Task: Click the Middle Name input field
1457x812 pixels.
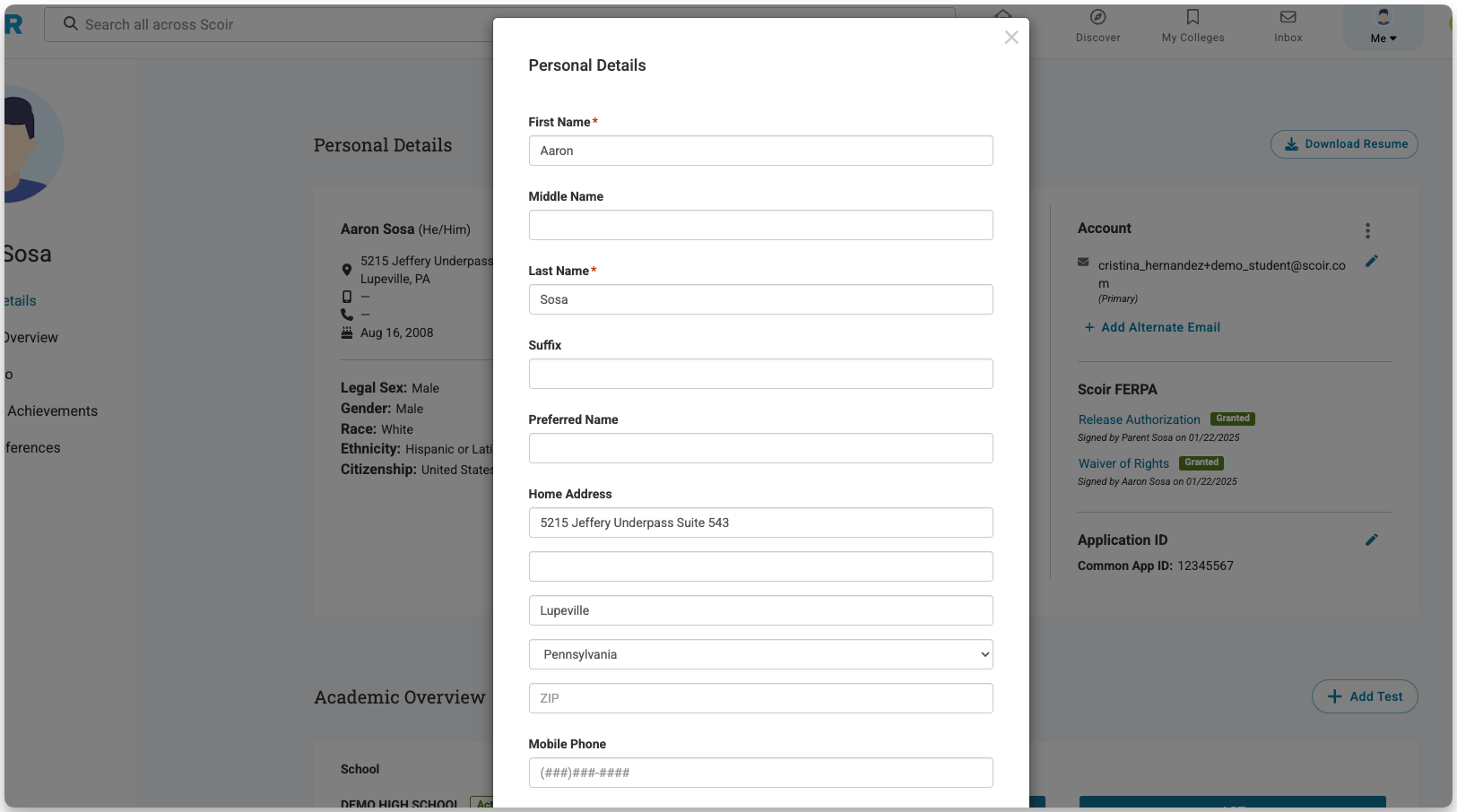Action: [760, 225]
